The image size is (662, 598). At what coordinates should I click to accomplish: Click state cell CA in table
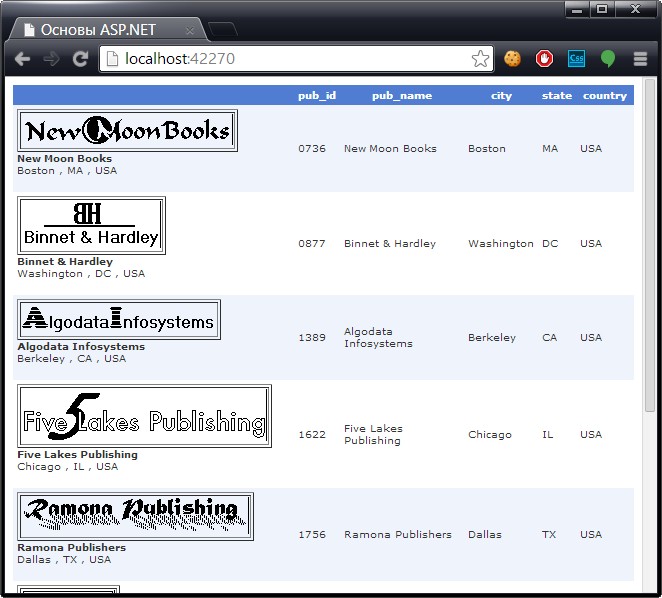point(550,337)
